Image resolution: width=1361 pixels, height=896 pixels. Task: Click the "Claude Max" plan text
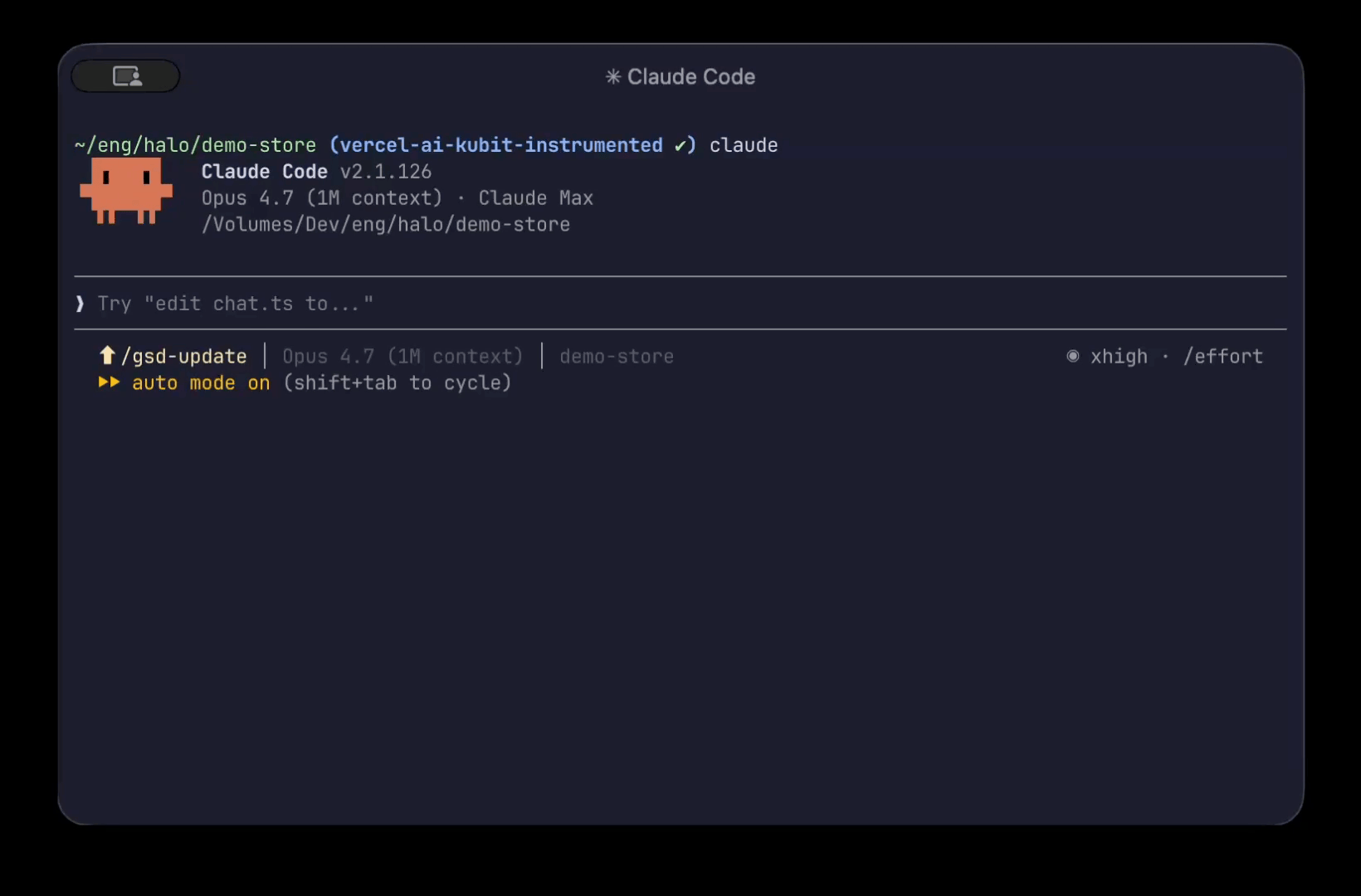[536, 198]
